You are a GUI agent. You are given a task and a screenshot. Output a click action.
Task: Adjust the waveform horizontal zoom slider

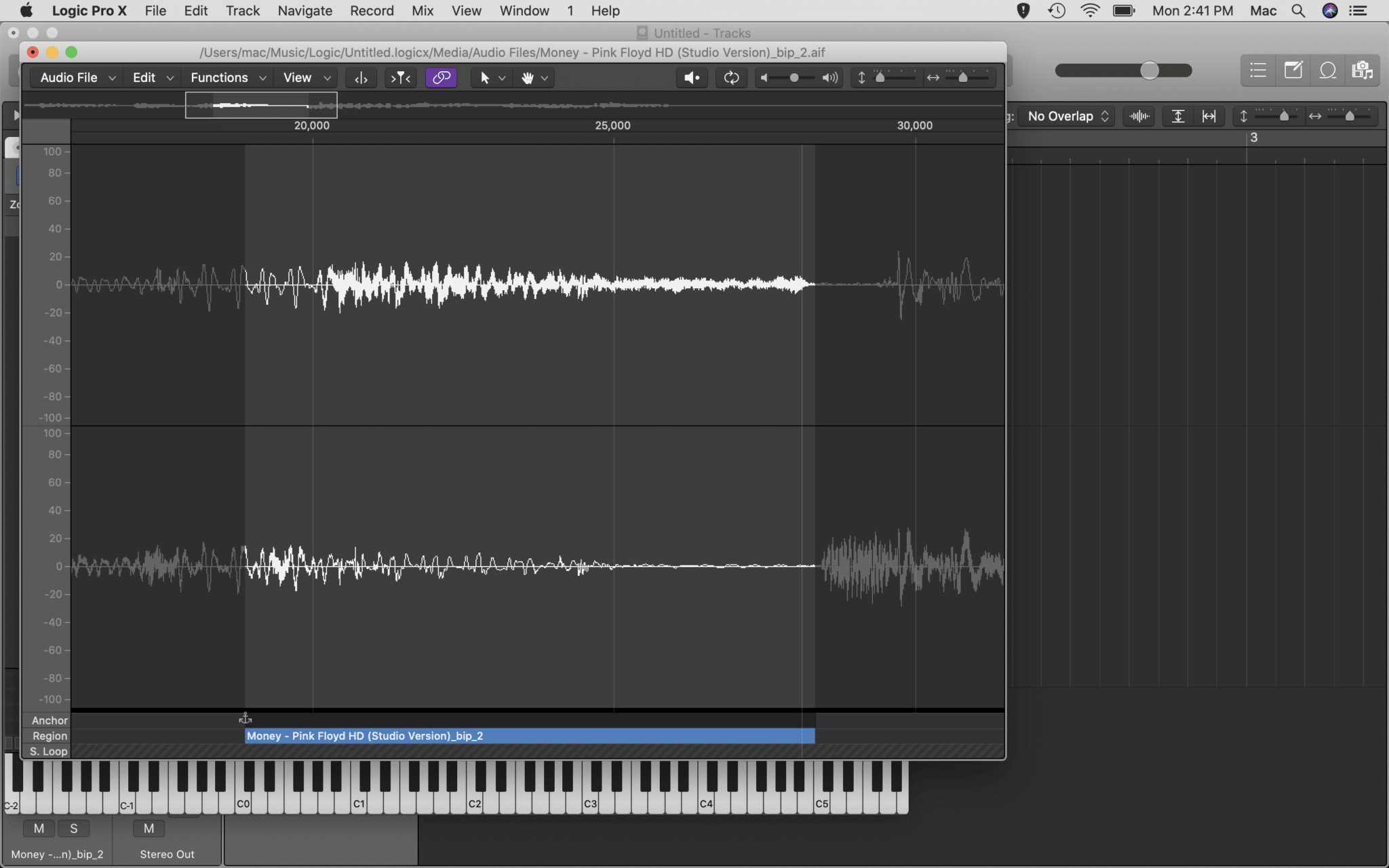click(x=963, y=77)
